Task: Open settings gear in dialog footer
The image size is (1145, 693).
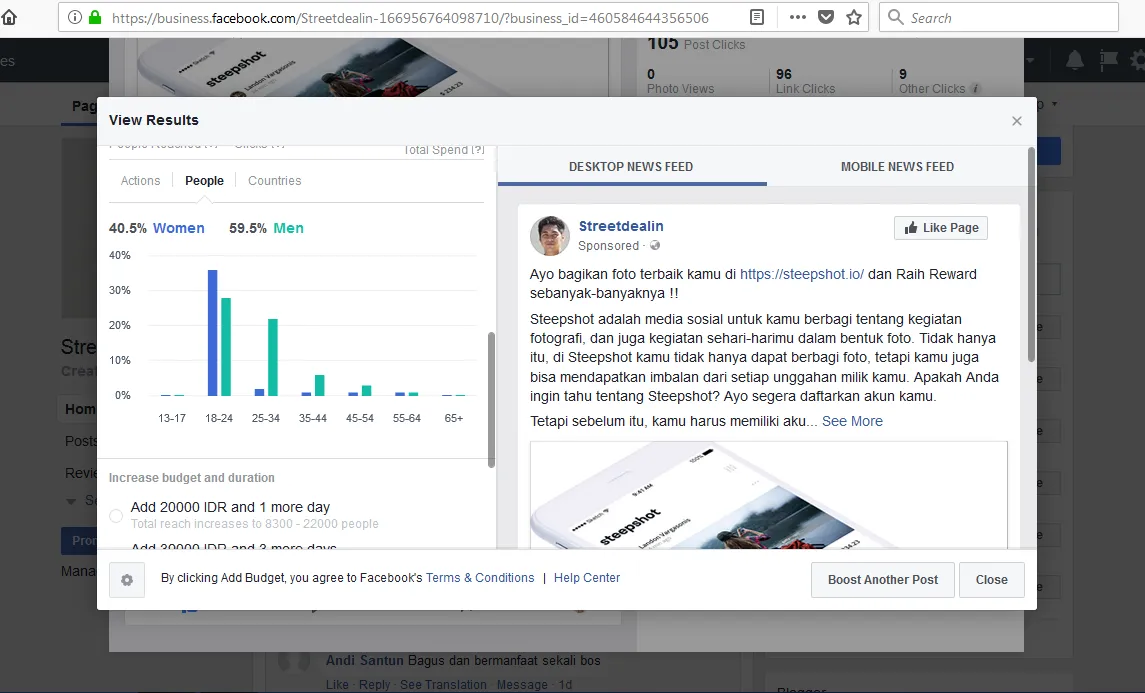Action: tap(127, 580)
